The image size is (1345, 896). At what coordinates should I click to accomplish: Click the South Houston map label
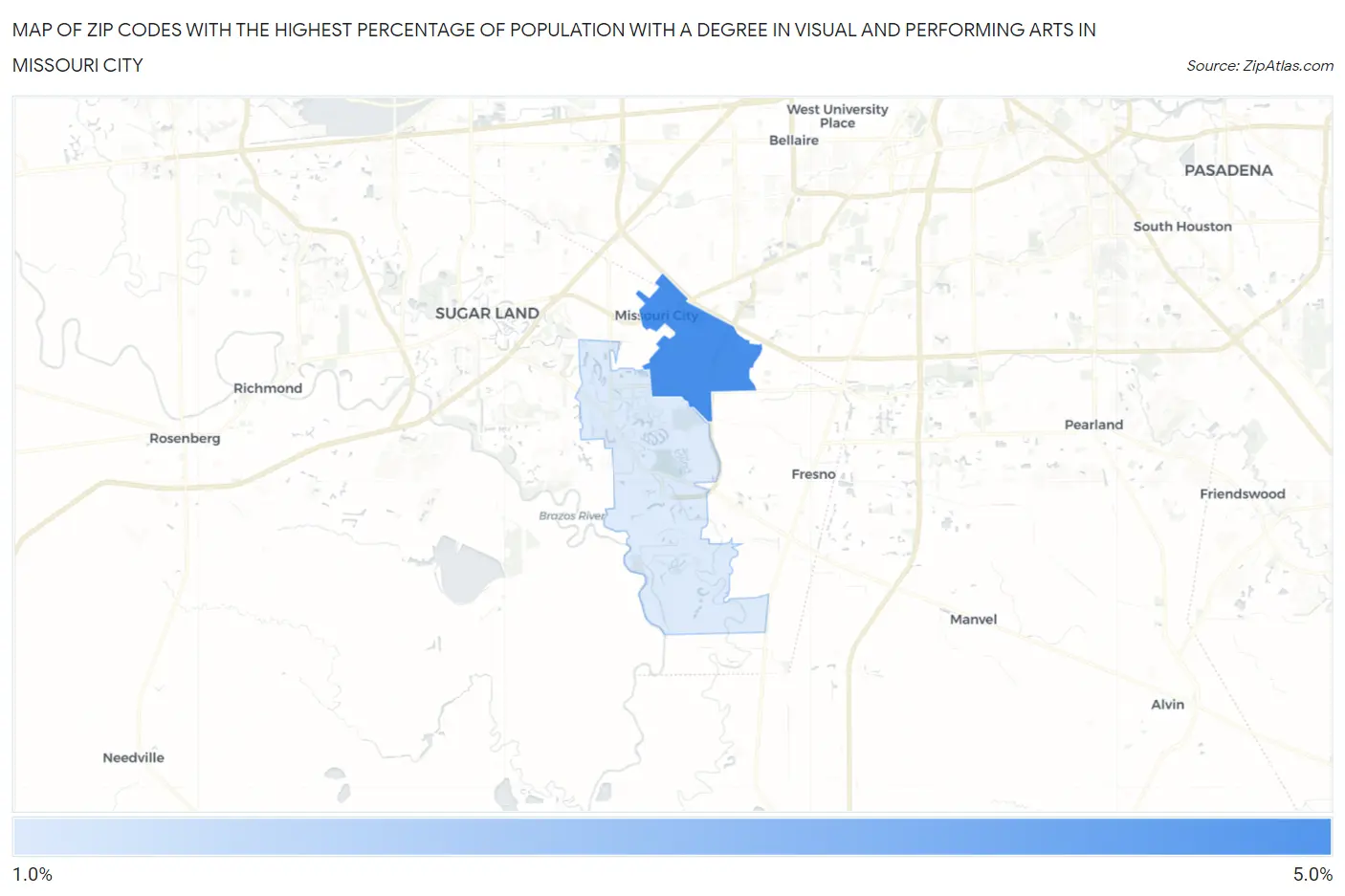pyautogui.click(x=1182, y=227)
